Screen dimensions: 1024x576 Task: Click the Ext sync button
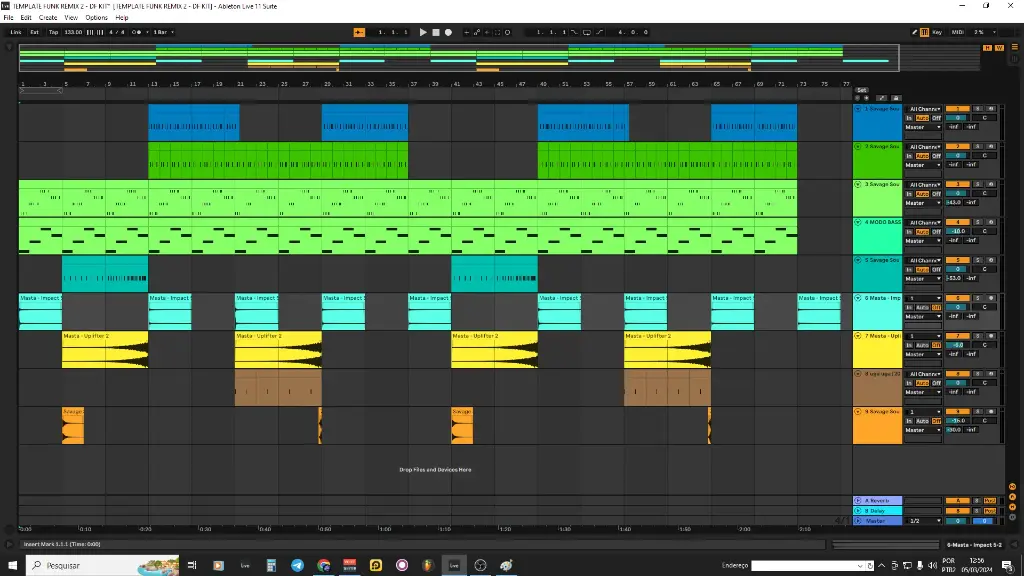tap(35, 32)
